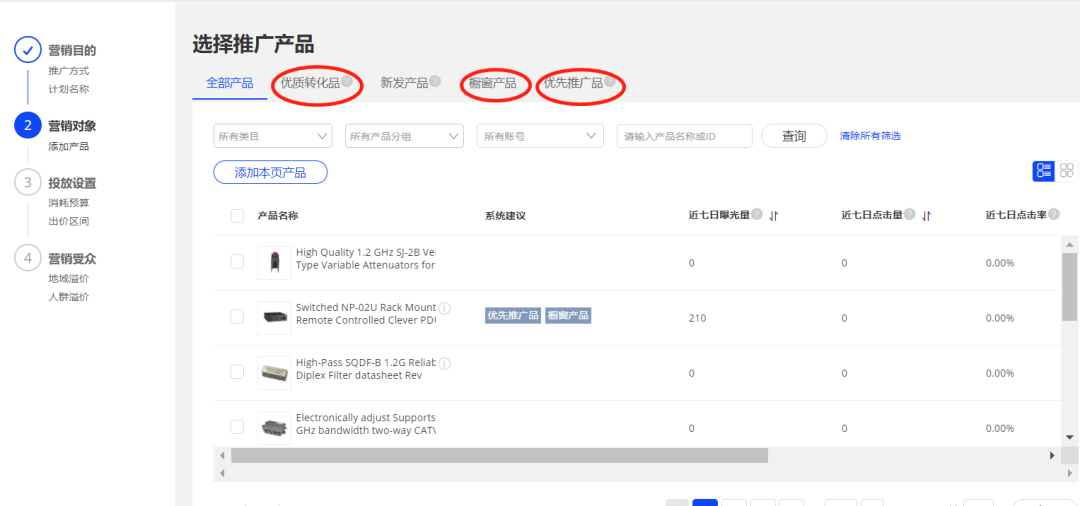This screenshot has height=506, width=1080.
Task: Sort by 近七日曝光量 arrows icon
Action: [x=773, y=215]
